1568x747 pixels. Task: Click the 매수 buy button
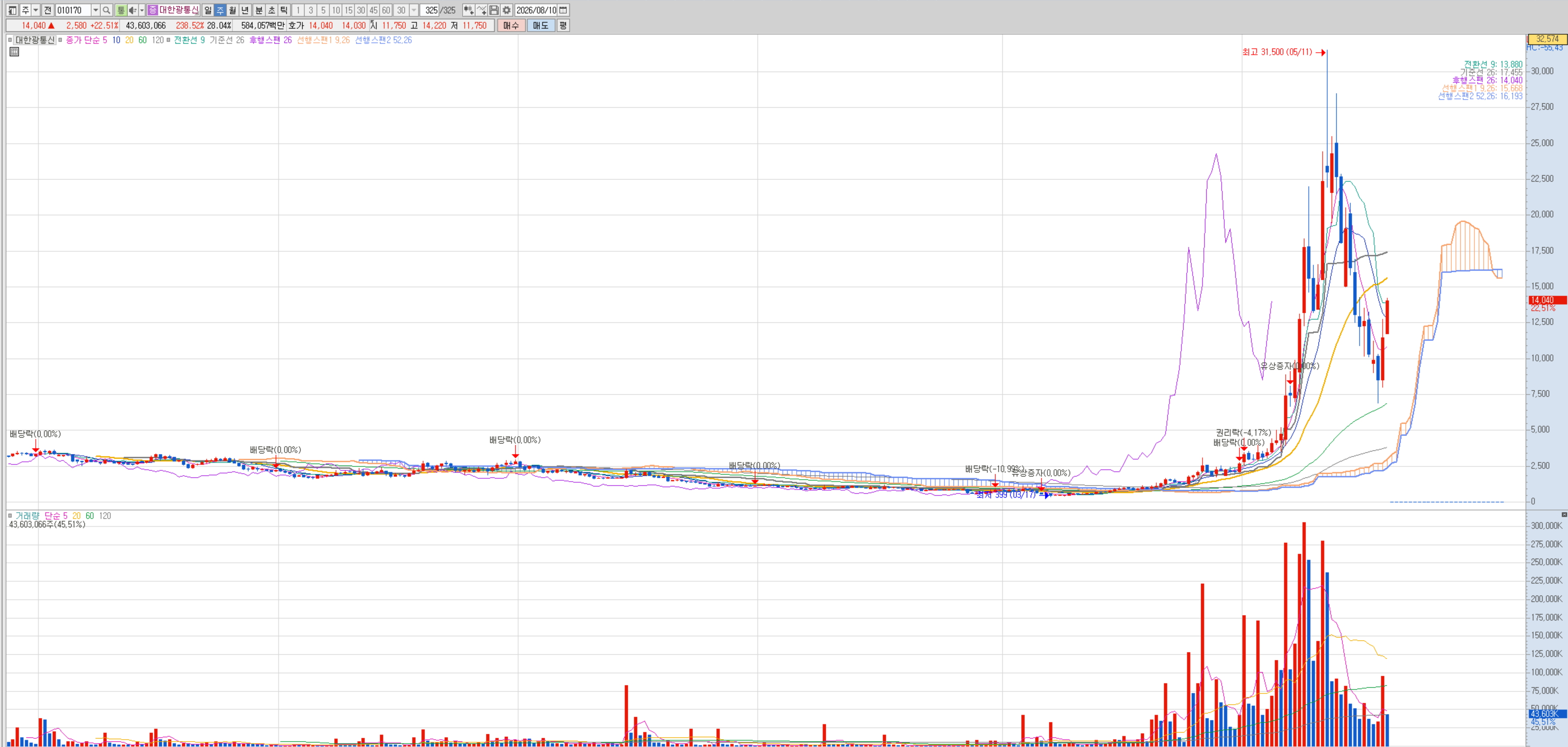point(511,26)
